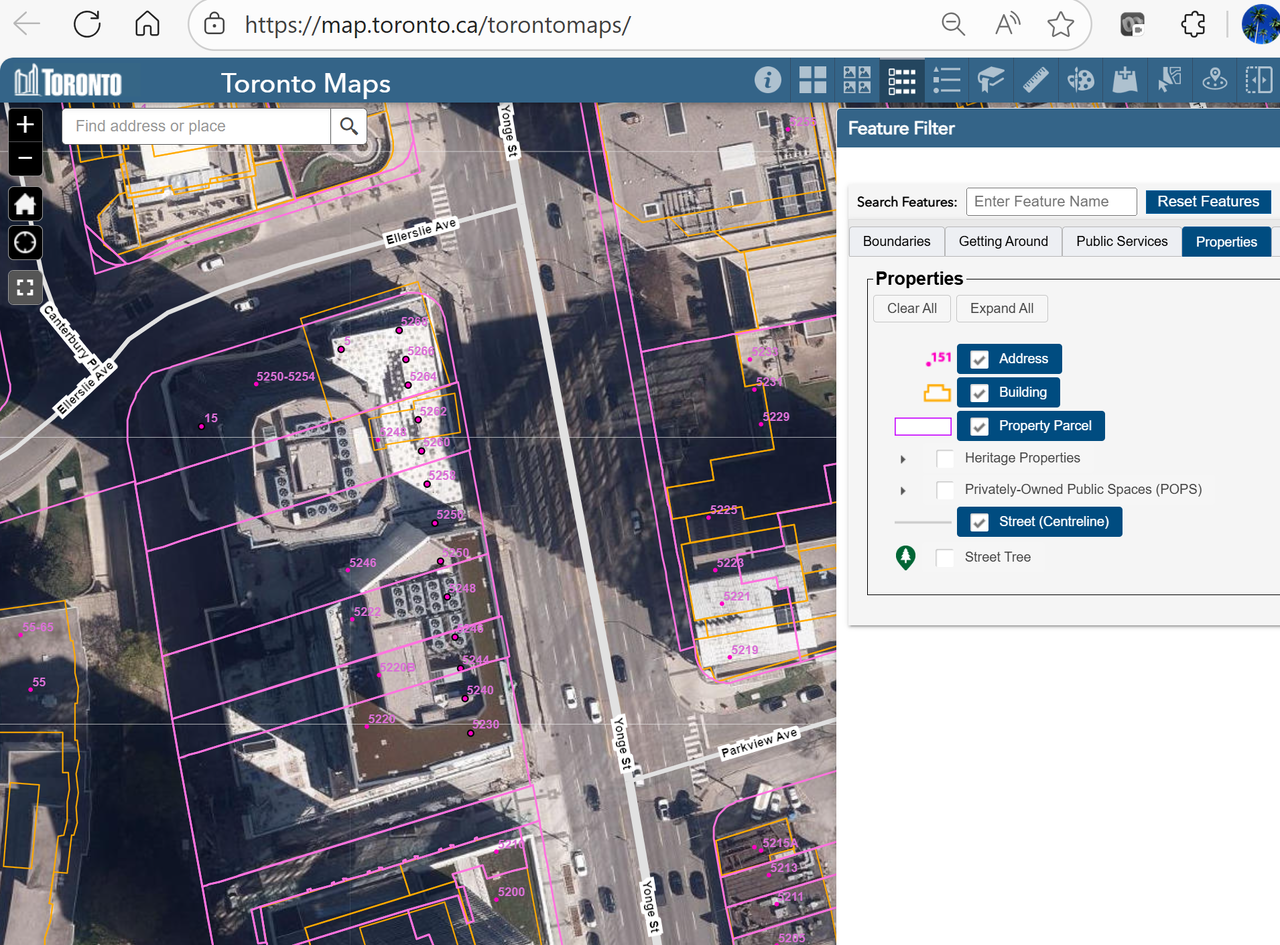Open the aerial imagery gallery icon

tap(857, 80)
